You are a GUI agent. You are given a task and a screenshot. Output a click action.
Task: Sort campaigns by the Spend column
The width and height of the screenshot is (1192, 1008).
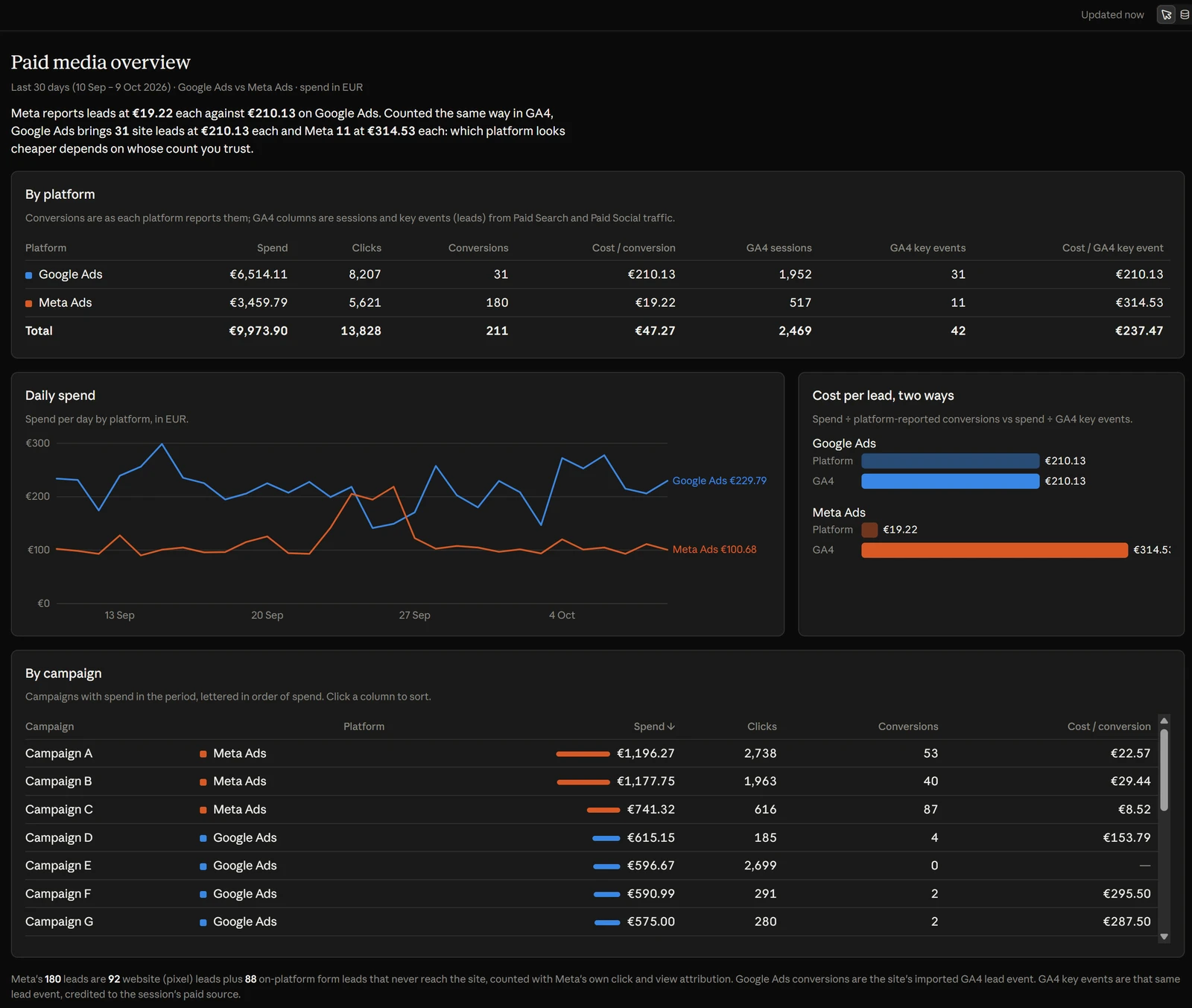coord(654,726)
